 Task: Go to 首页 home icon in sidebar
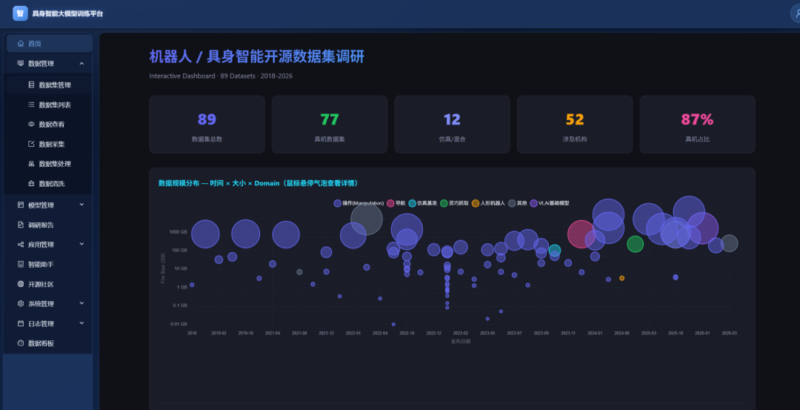tap(20, 43)
